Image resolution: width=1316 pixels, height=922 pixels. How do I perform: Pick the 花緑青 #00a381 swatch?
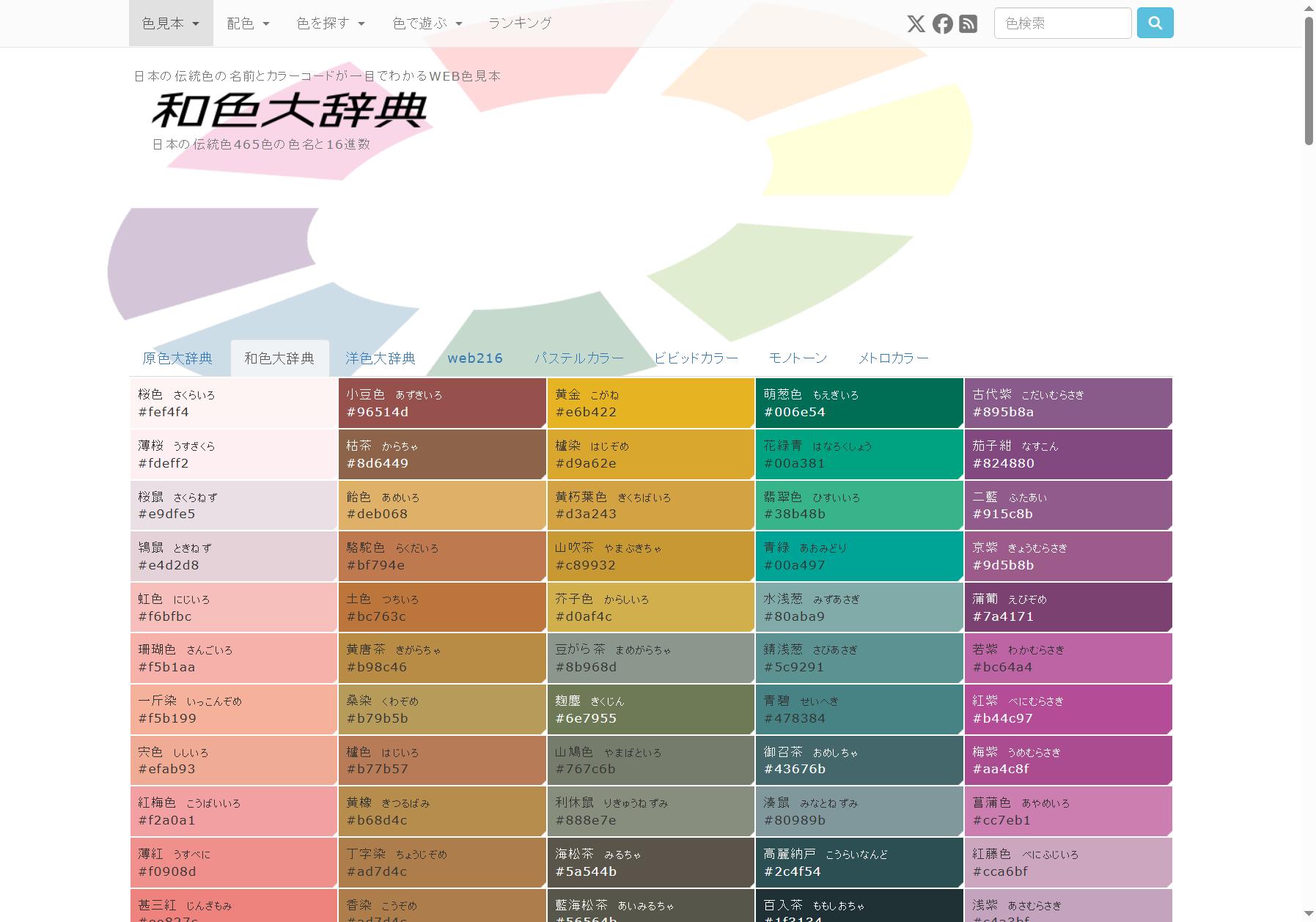point(859,454)
